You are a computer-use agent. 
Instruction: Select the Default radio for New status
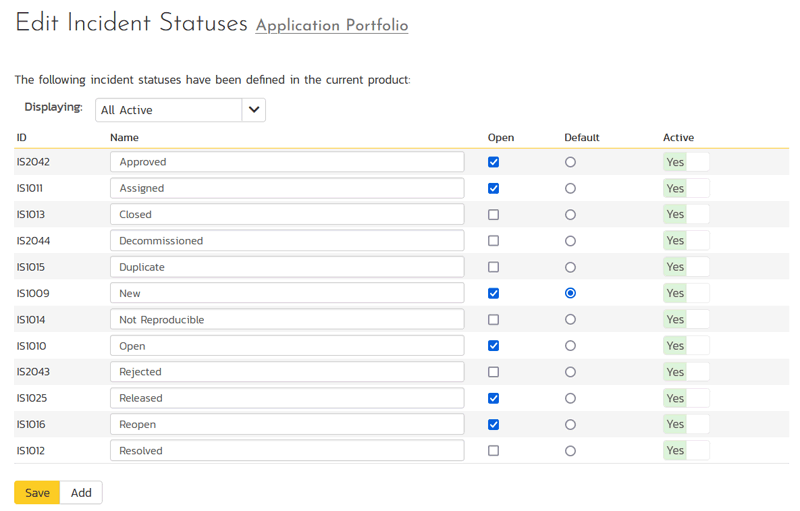pos(570,294)
